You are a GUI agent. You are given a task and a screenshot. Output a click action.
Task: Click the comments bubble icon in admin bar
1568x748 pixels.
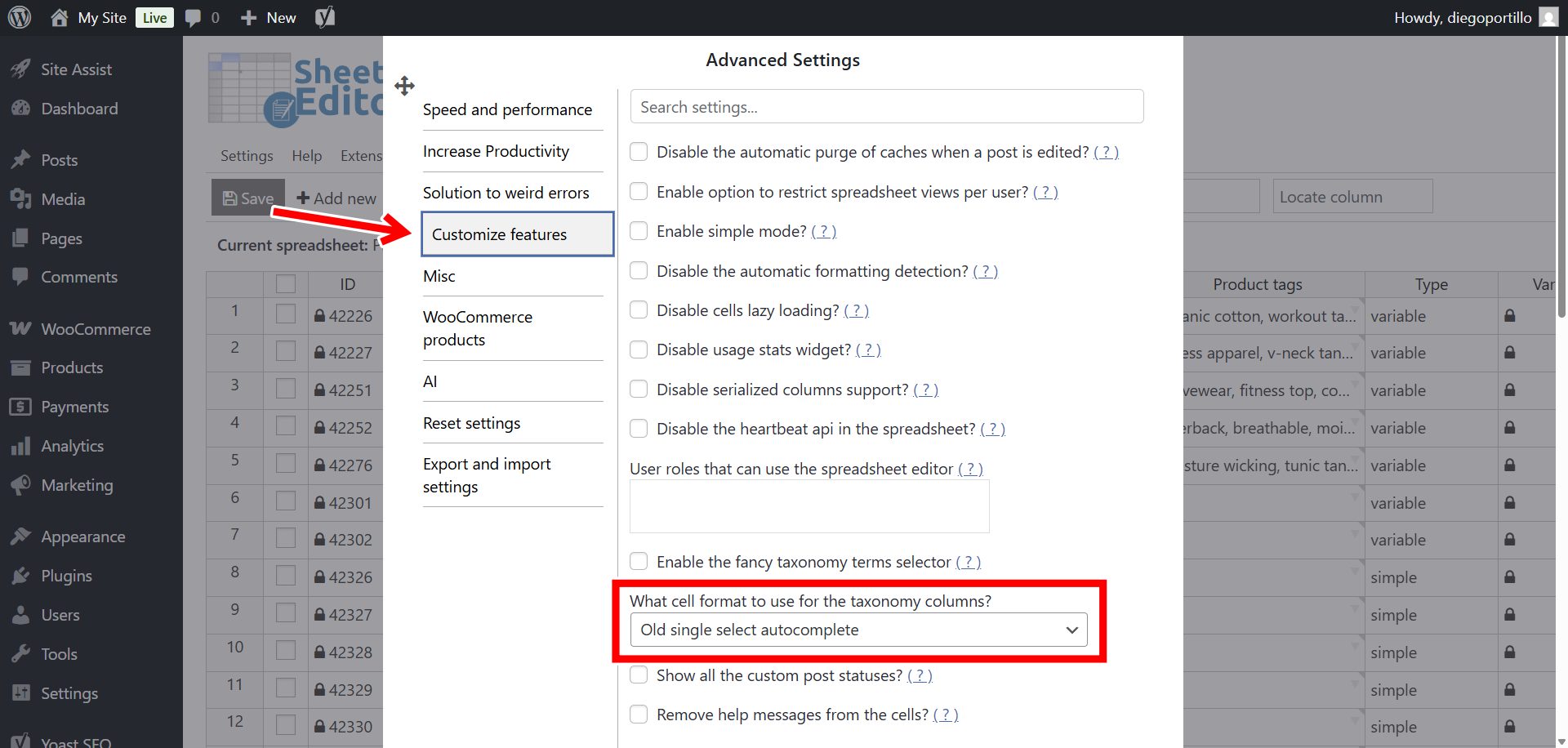coord(194,17)
